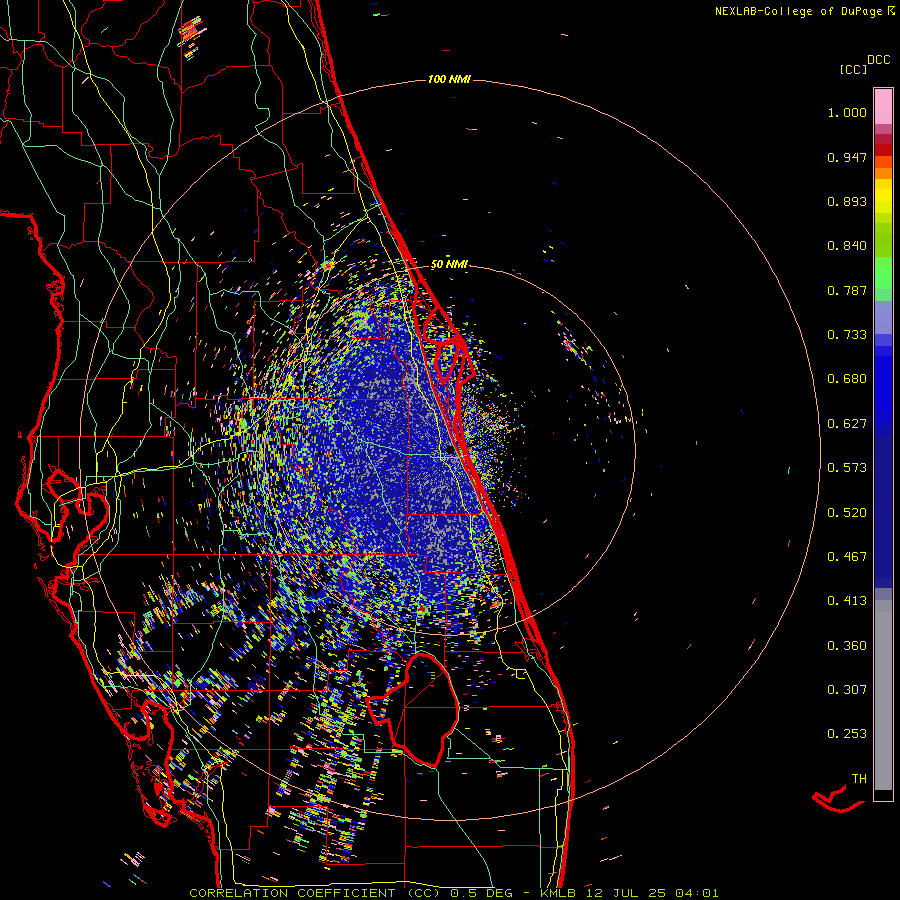Click the 100 NMI range ring label
The image size is (900, 900).
pyautogui.click(x=449, y=79)
